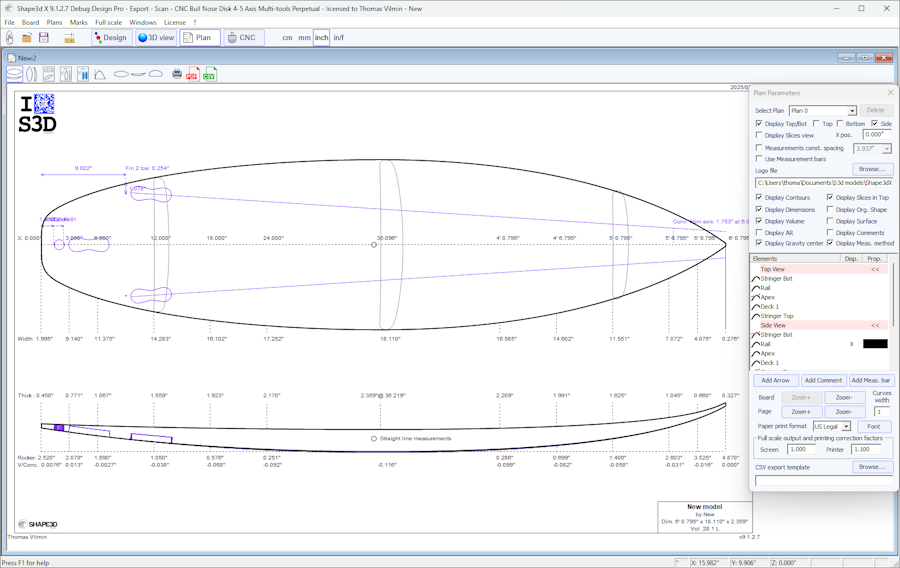Viewport: 900px width, 568px height.
Task: Open the Plans menu
Action: (55, 22)
